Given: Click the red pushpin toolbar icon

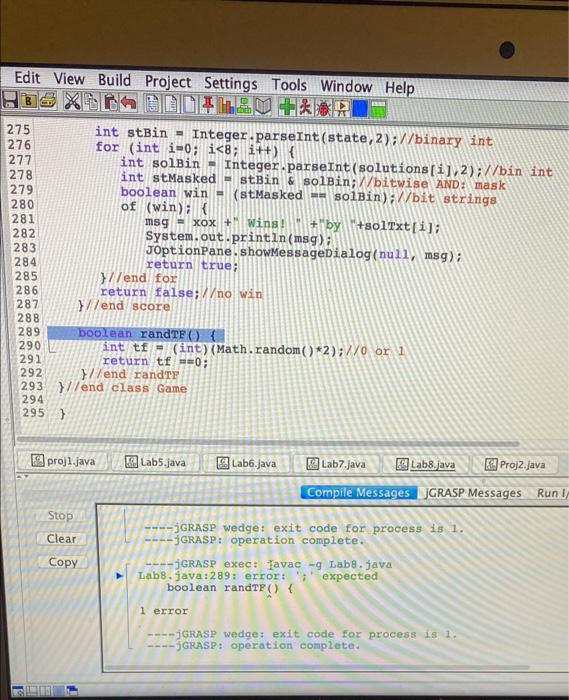Looking at the screenshot, I should [x=208, y=105].
